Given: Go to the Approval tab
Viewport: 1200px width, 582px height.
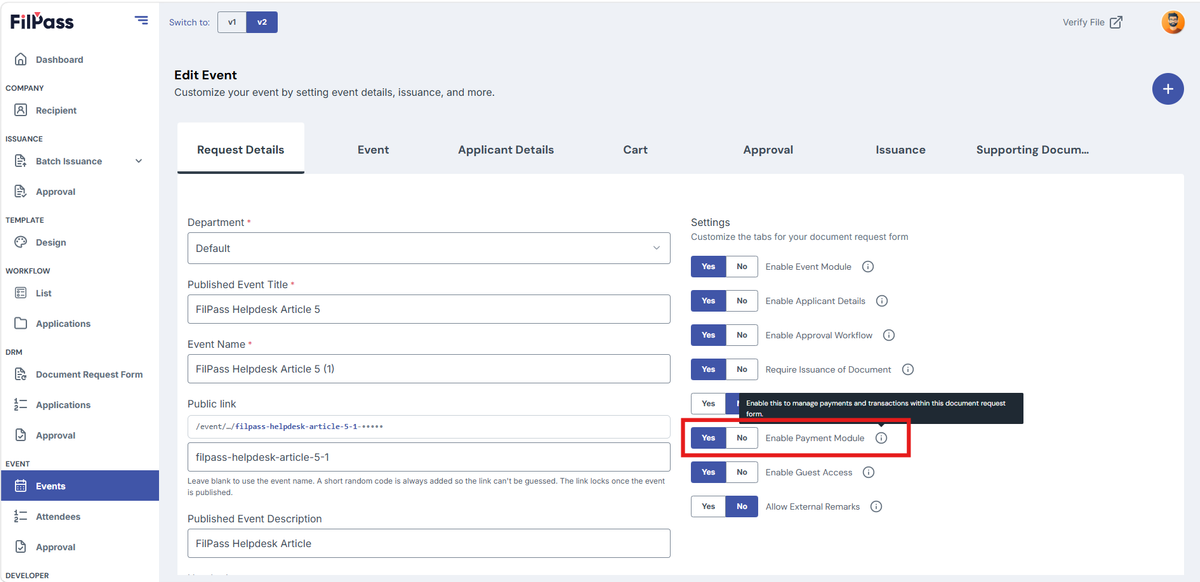Looking at the screenshot, I should click(768, 150).
